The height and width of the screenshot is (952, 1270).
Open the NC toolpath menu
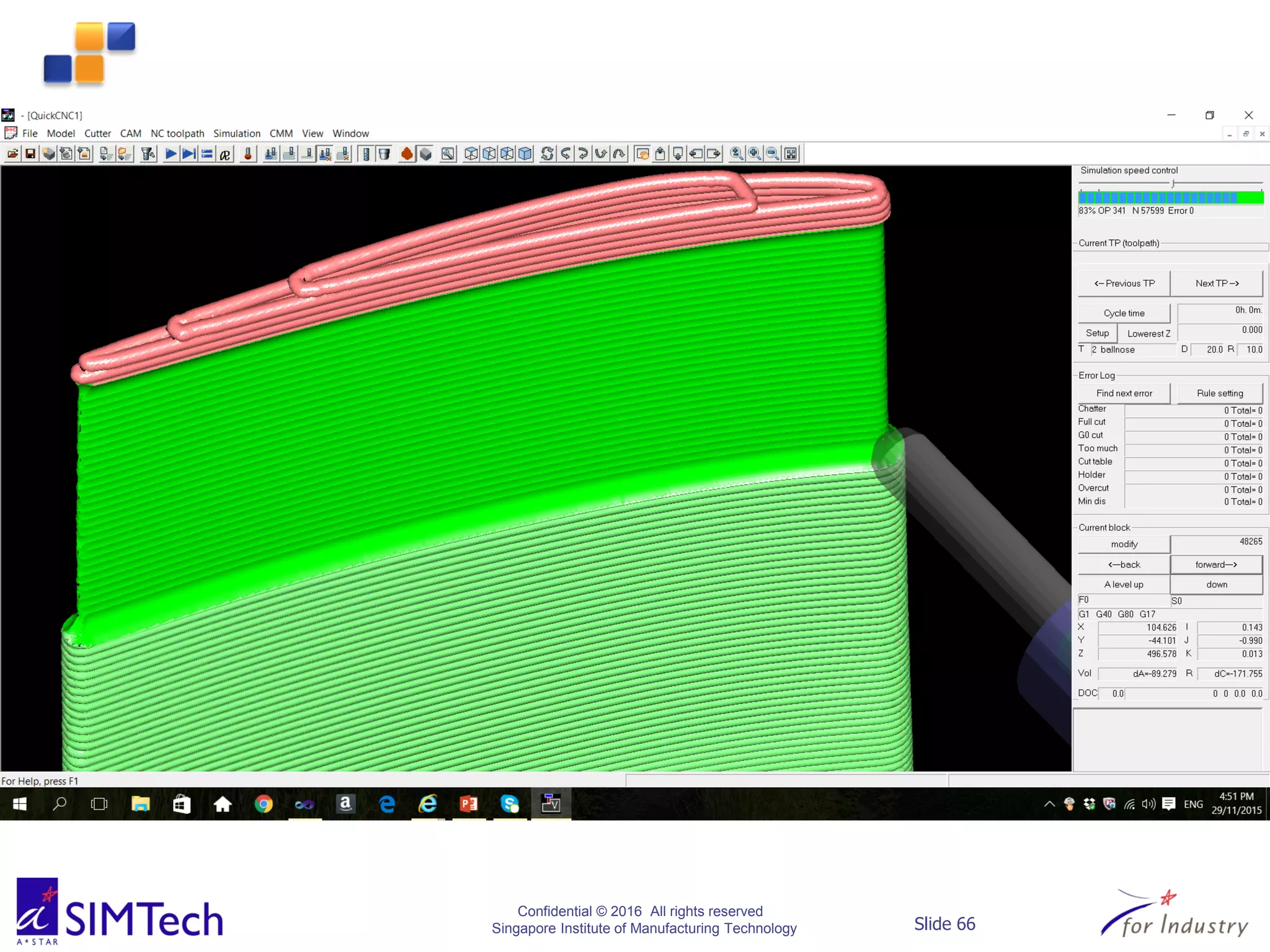177,133
